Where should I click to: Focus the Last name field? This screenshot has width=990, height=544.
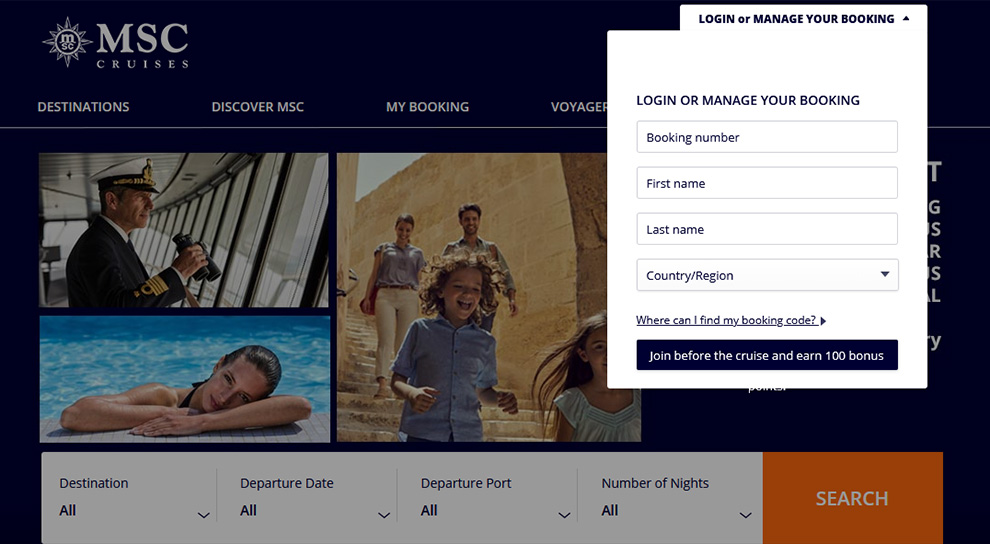point(766,229)
